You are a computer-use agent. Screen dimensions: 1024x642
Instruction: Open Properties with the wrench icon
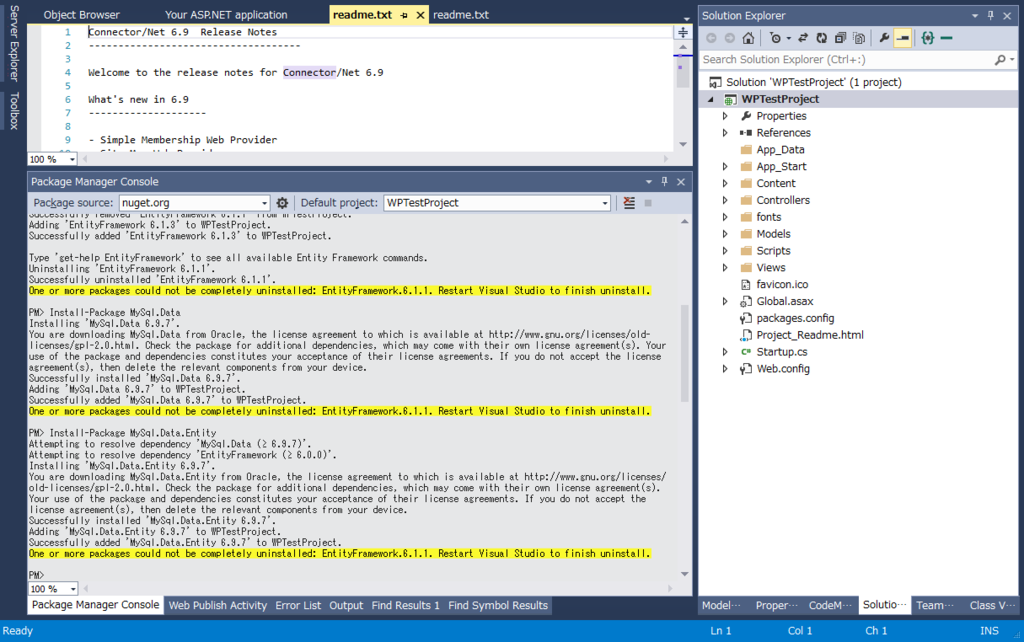coord(884,38)
